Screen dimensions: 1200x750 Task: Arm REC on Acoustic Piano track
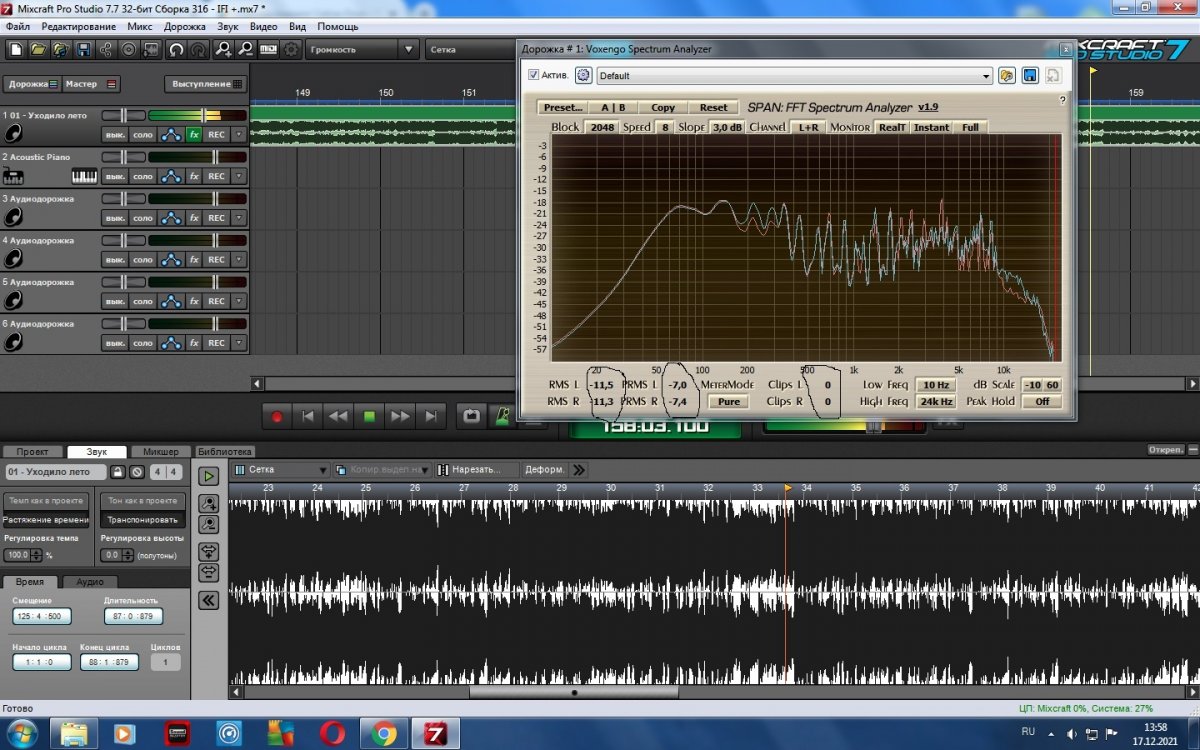pyautogui.click(x=216, y=176)
